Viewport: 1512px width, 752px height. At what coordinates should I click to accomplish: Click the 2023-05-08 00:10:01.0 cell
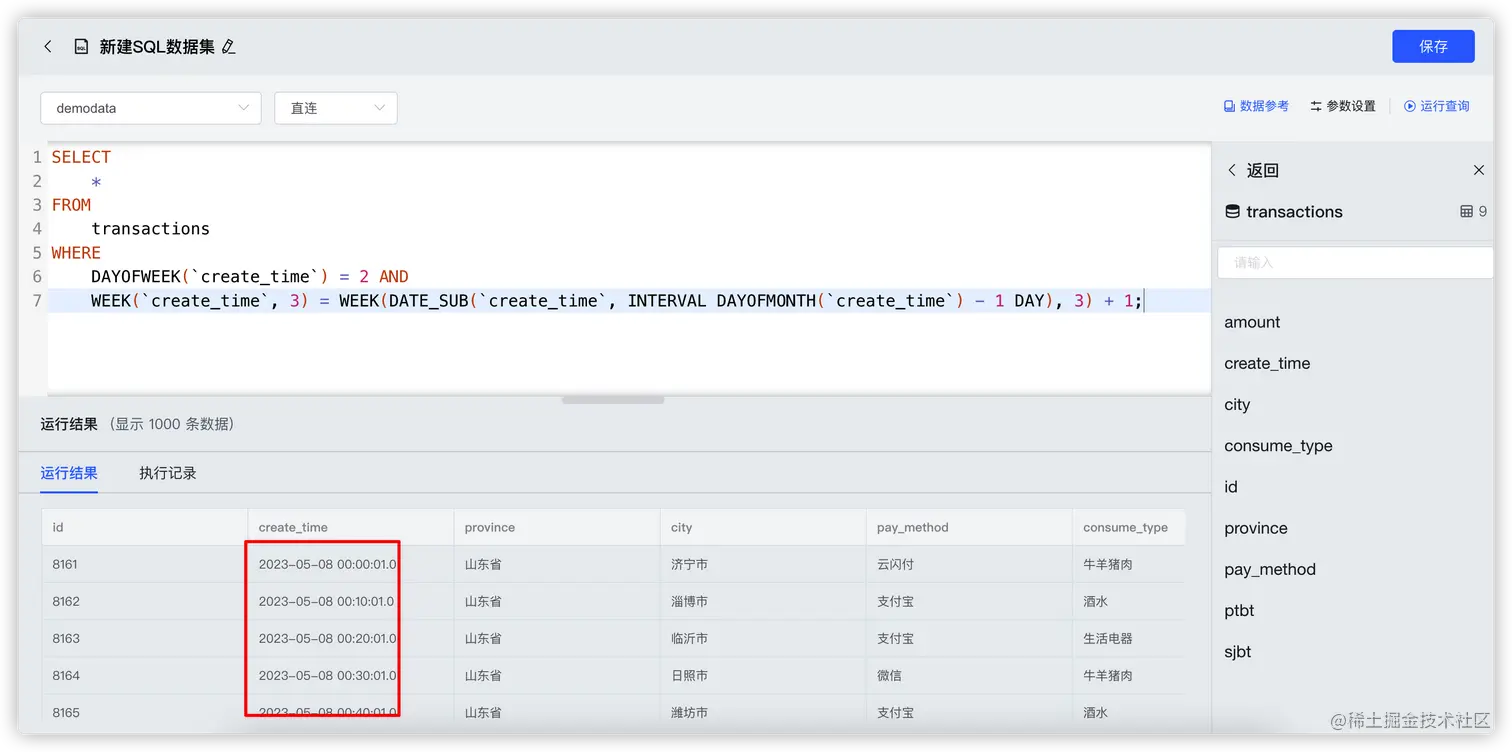(351, 601)
